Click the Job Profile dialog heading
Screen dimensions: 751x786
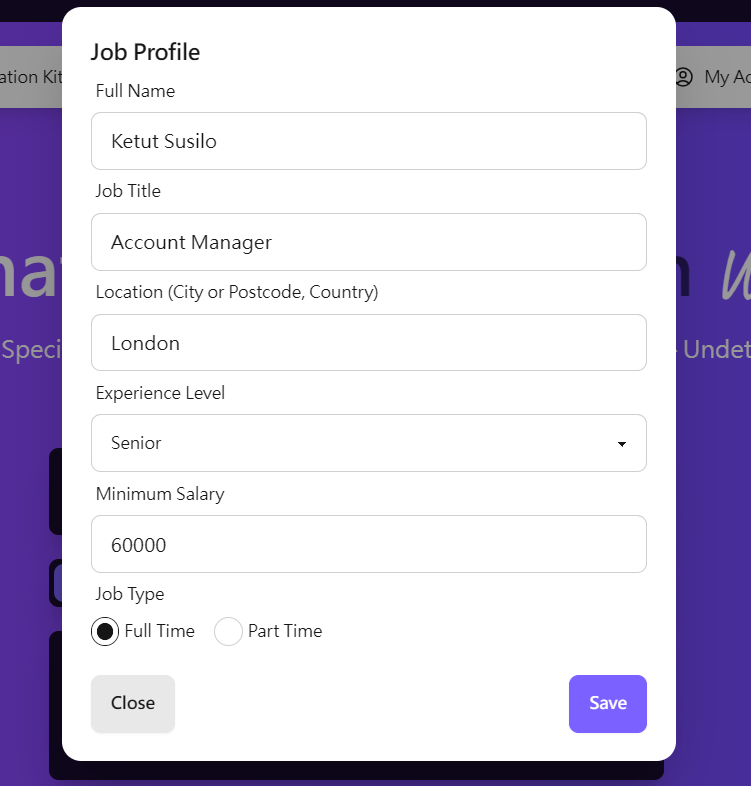[145, 52]
